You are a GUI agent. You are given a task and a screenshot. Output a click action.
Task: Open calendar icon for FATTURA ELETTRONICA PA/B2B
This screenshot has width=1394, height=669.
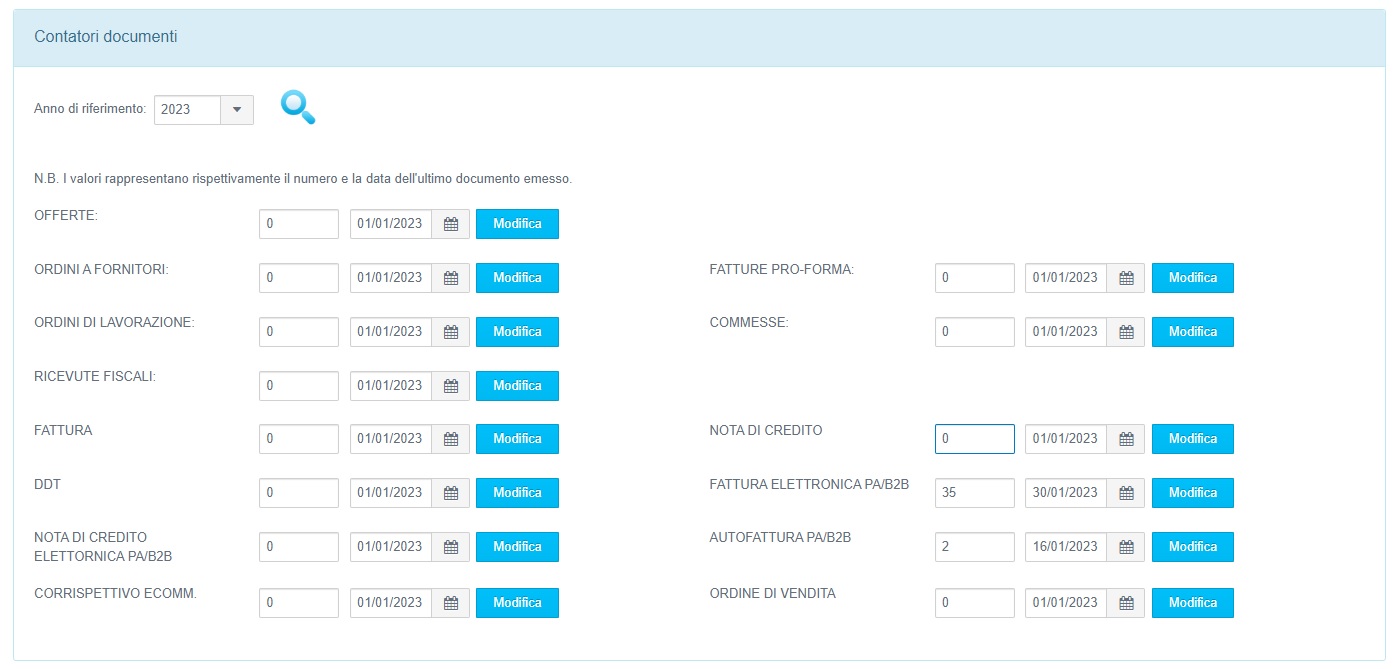point(1126,493)
